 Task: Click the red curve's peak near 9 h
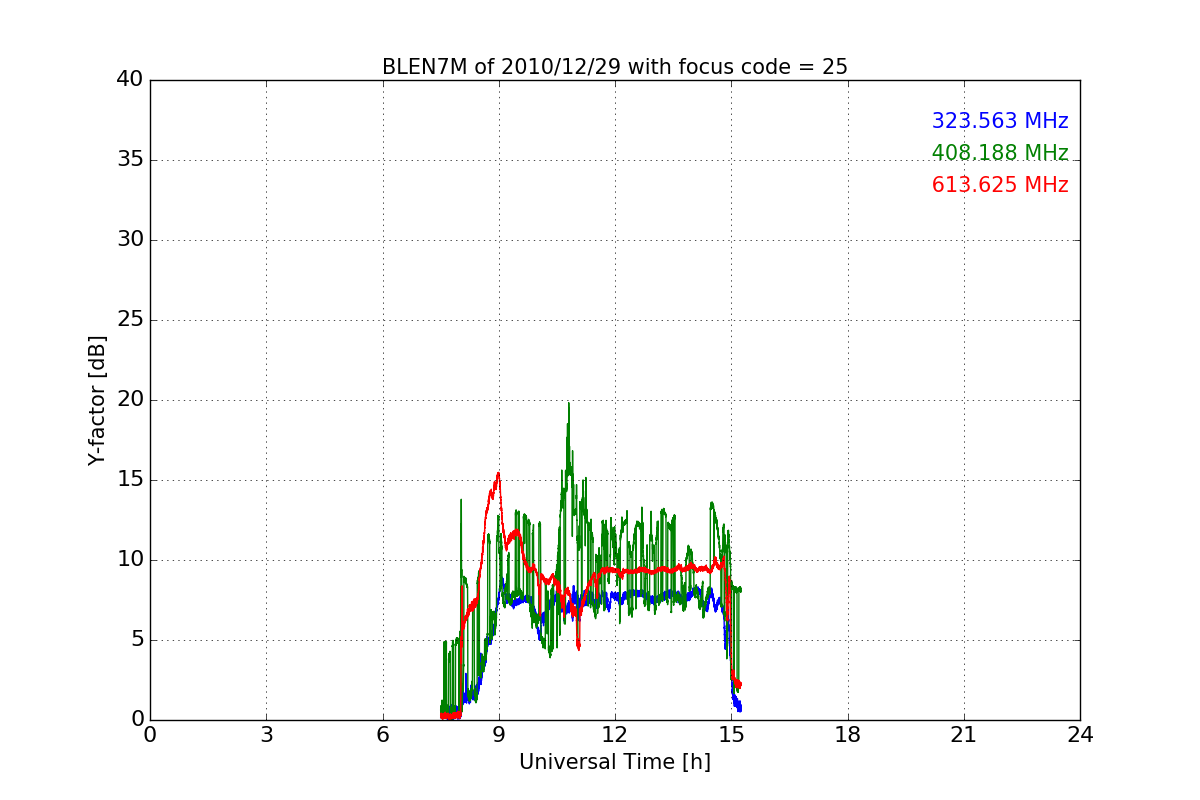498,474
